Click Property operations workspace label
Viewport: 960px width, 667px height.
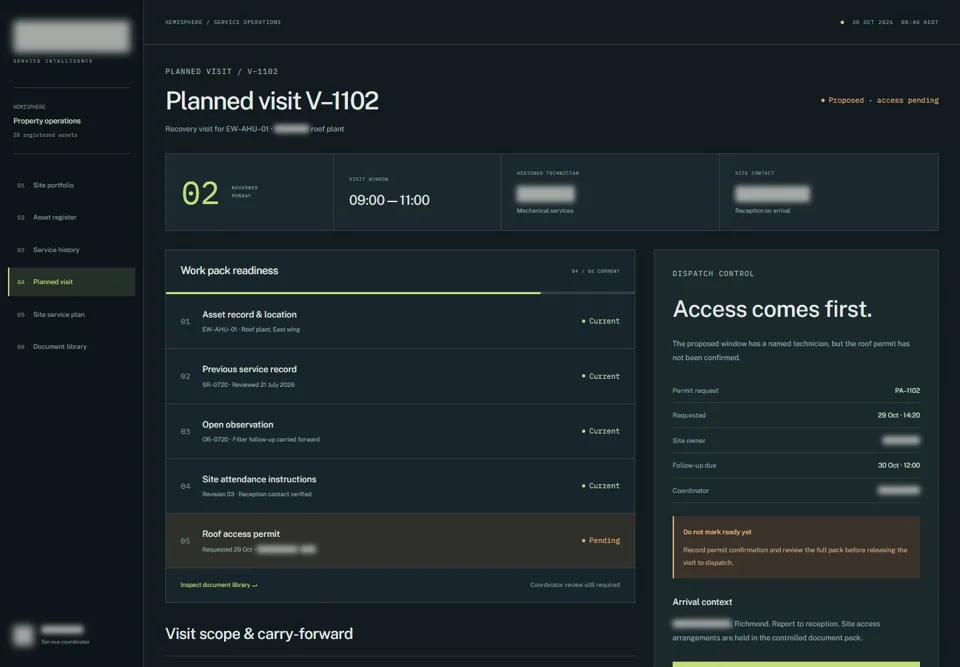47,121
